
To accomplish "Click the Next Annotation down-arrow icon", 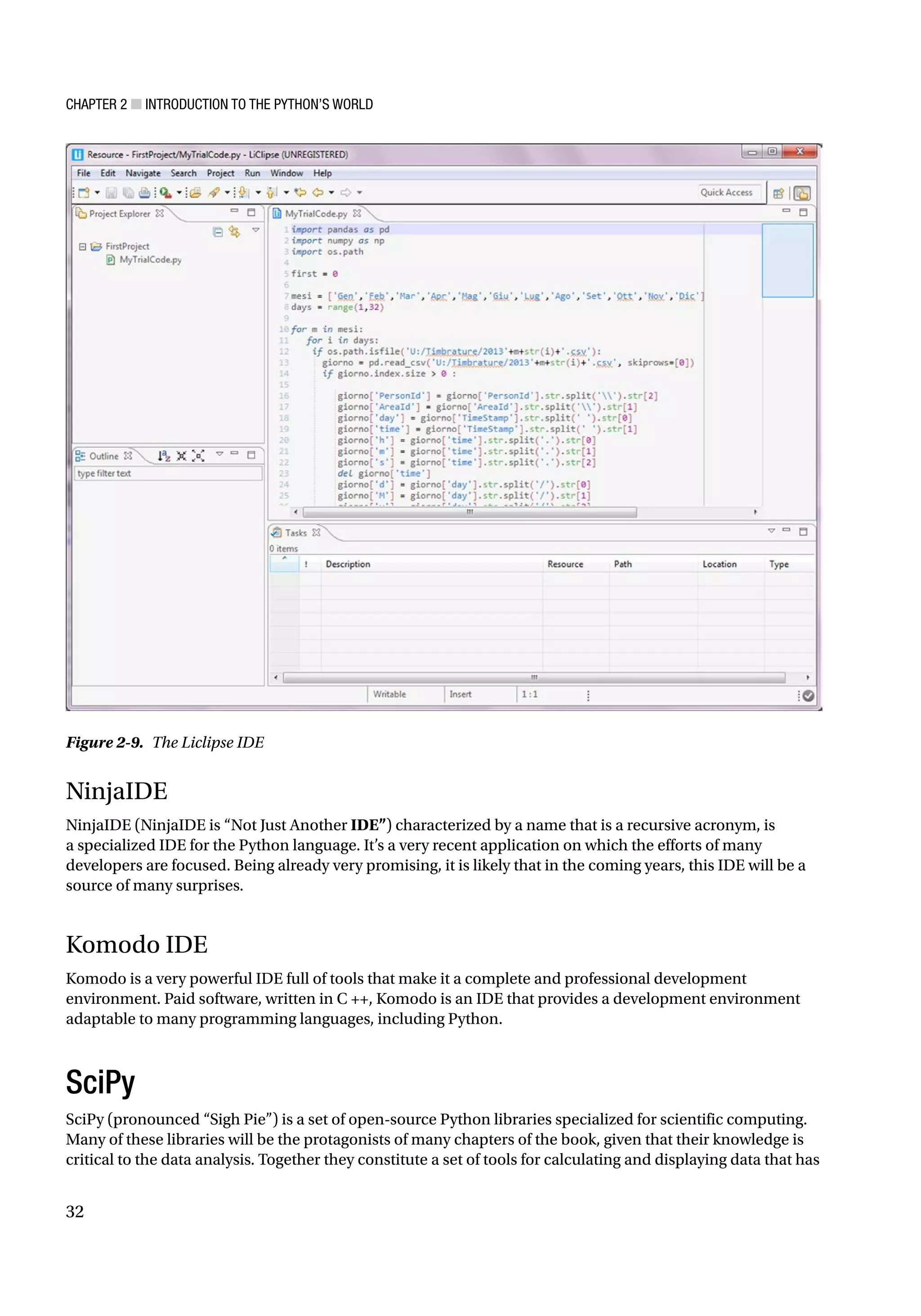I will (244, 193).
